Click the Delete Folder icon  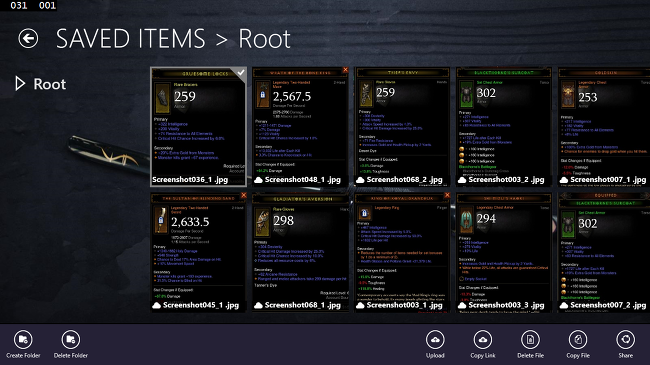tap(70, 340)
